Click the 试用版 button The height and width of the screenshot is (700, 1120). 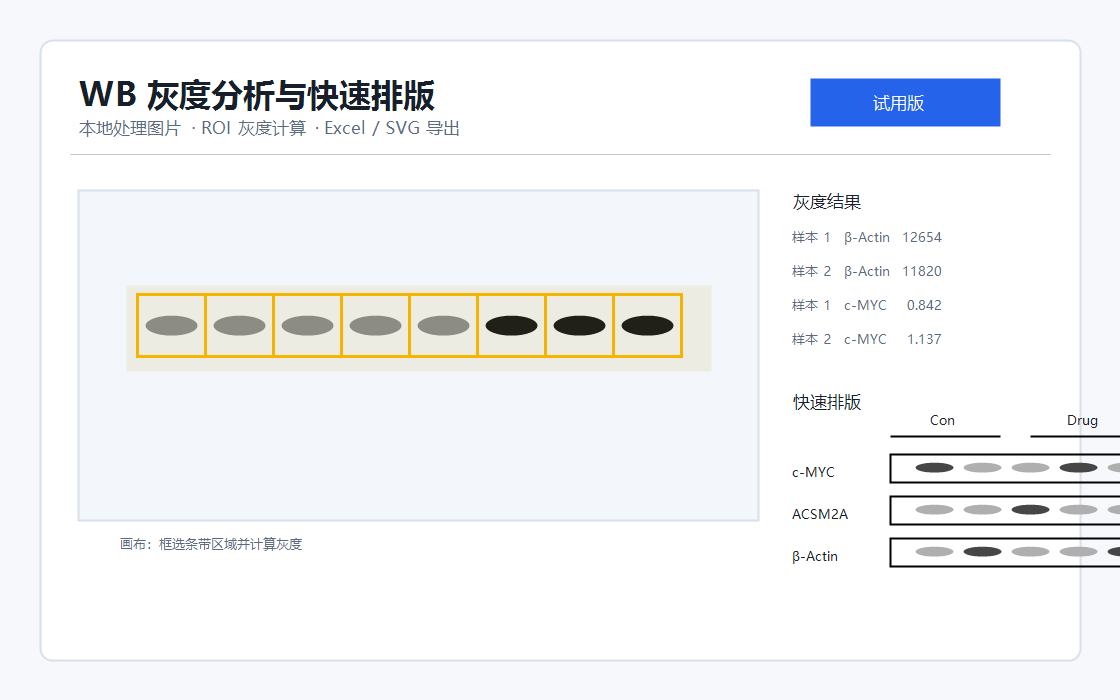pos(905,103)
